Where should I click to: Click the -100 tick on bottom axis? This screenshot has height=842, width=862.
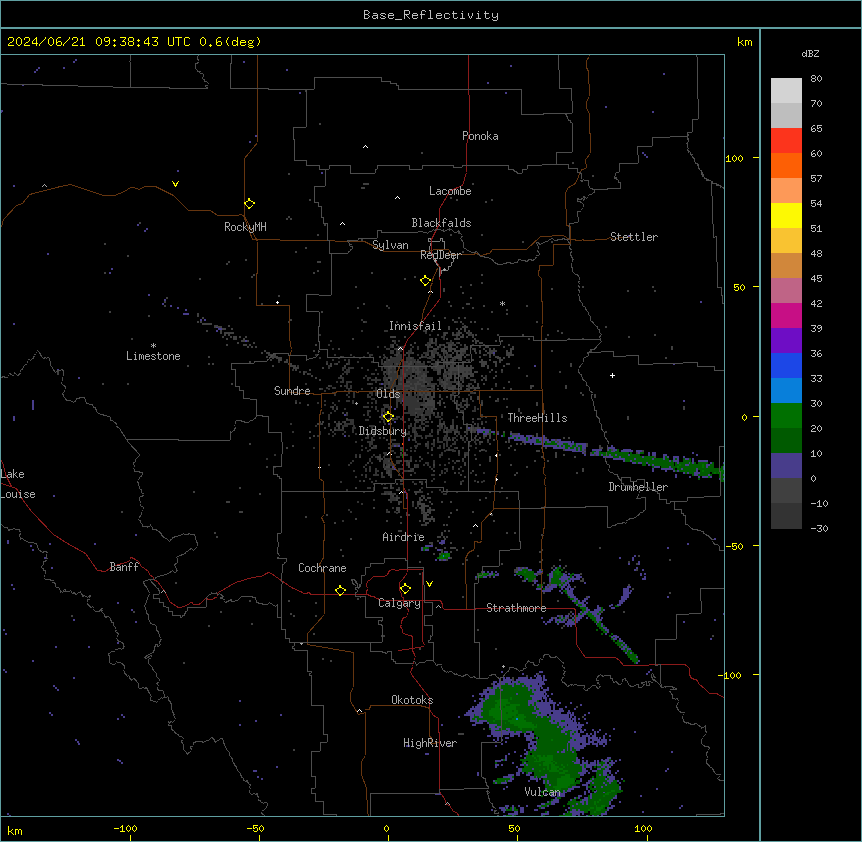click(126, 828)
